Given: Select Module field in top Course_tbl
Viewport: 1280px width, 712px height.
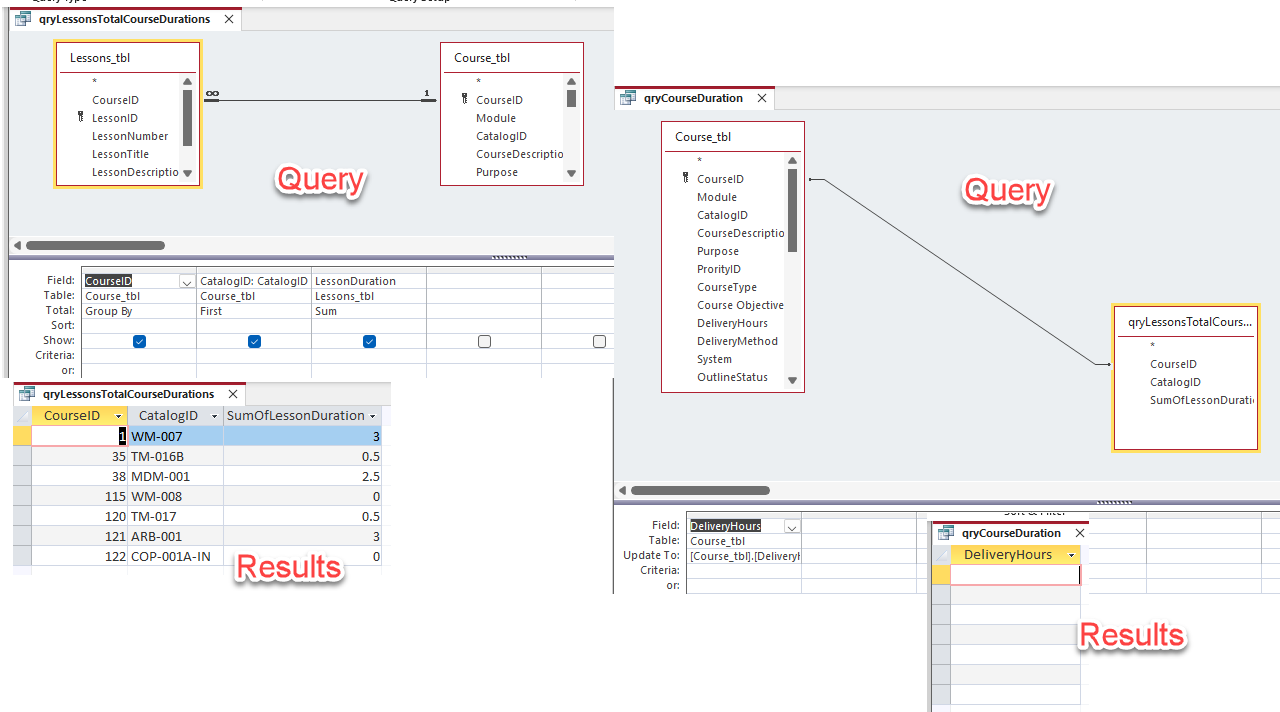Looking at the screenshot, I should tap(496, 118).
